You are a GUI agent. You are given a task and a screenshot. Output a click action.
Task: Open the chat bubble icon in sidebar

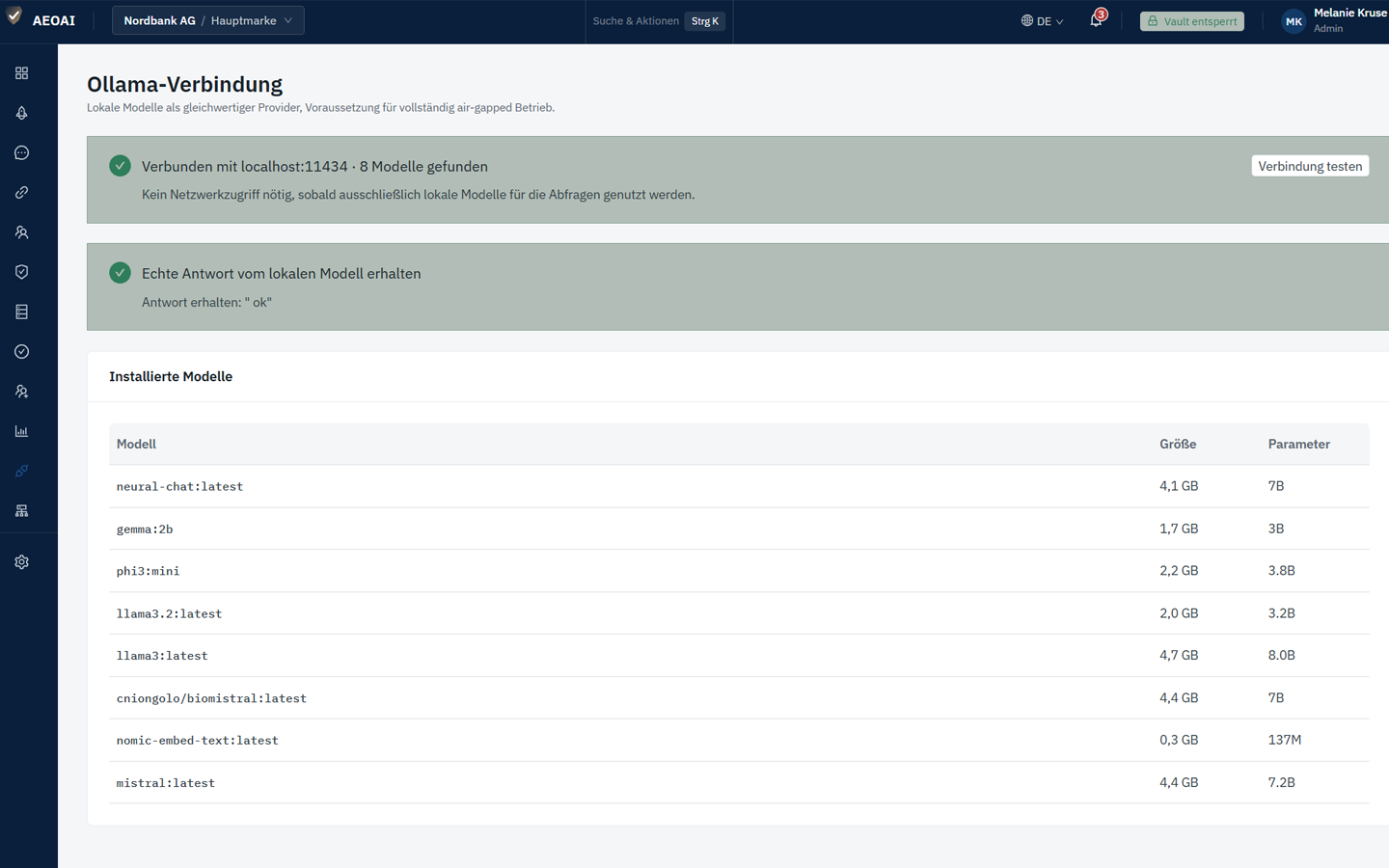(x=21, y=152)
